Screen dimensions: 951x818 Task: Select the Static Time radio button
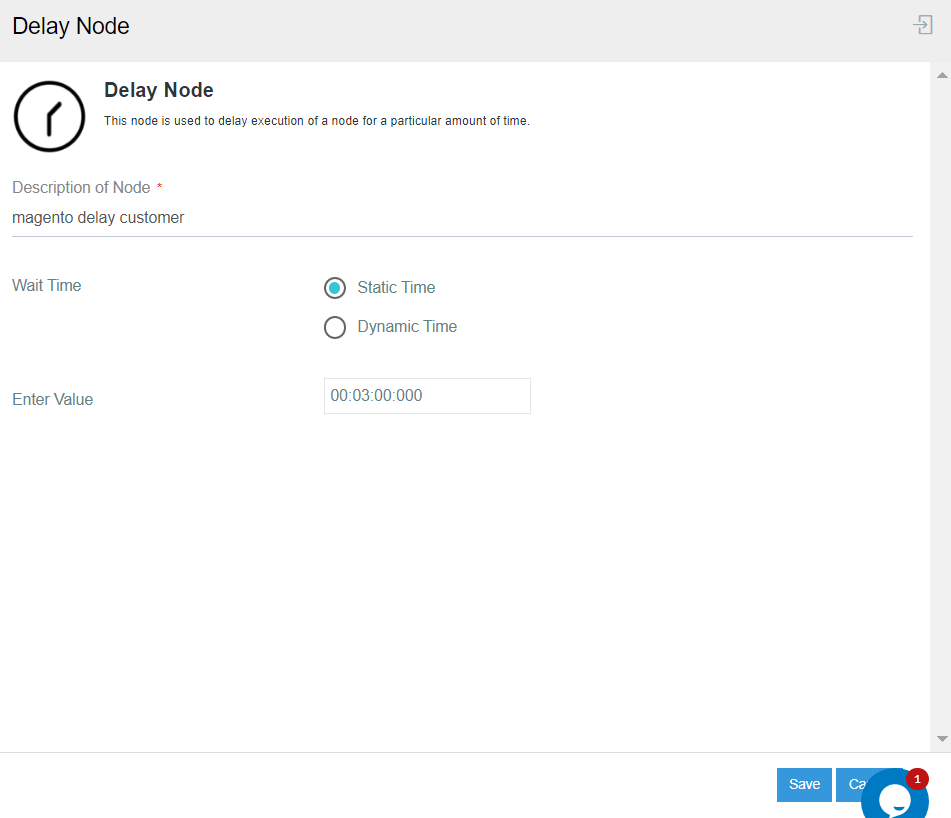point(335,288)
